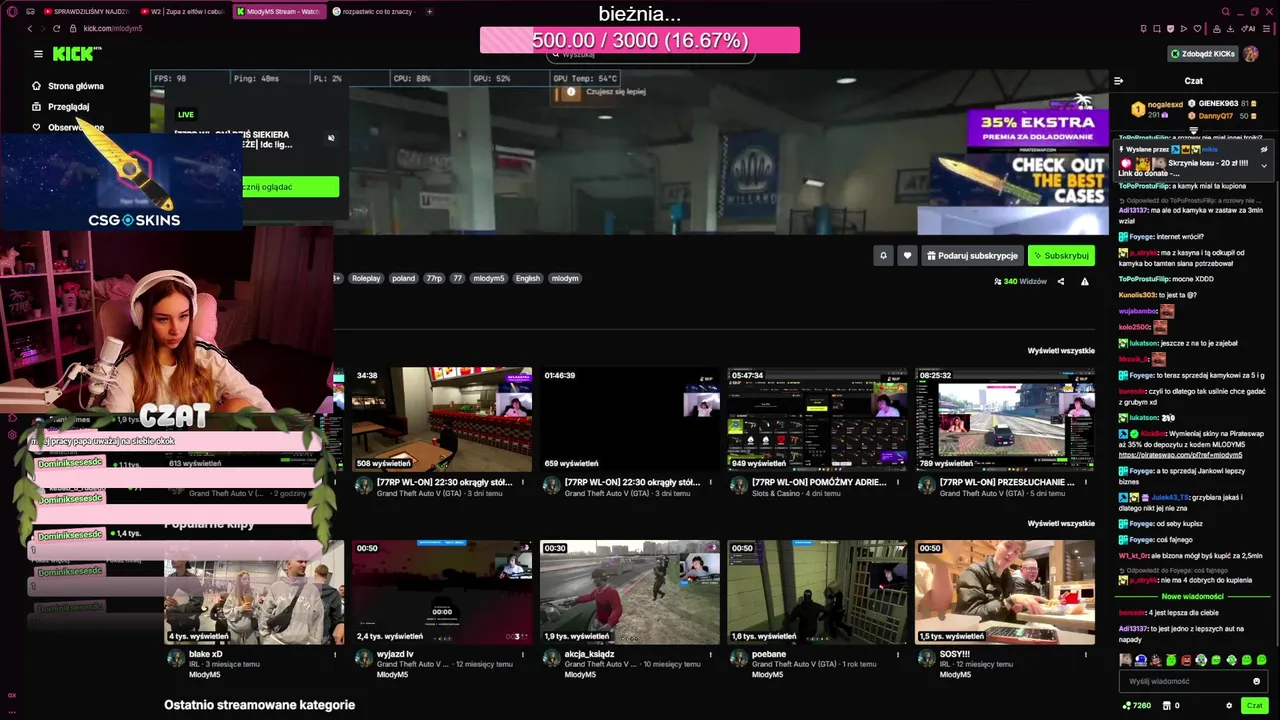This screenshot has width=1280, height=720.
Task: Open the 34:38 video thumbnail
Action: click(x=441, y=419)
